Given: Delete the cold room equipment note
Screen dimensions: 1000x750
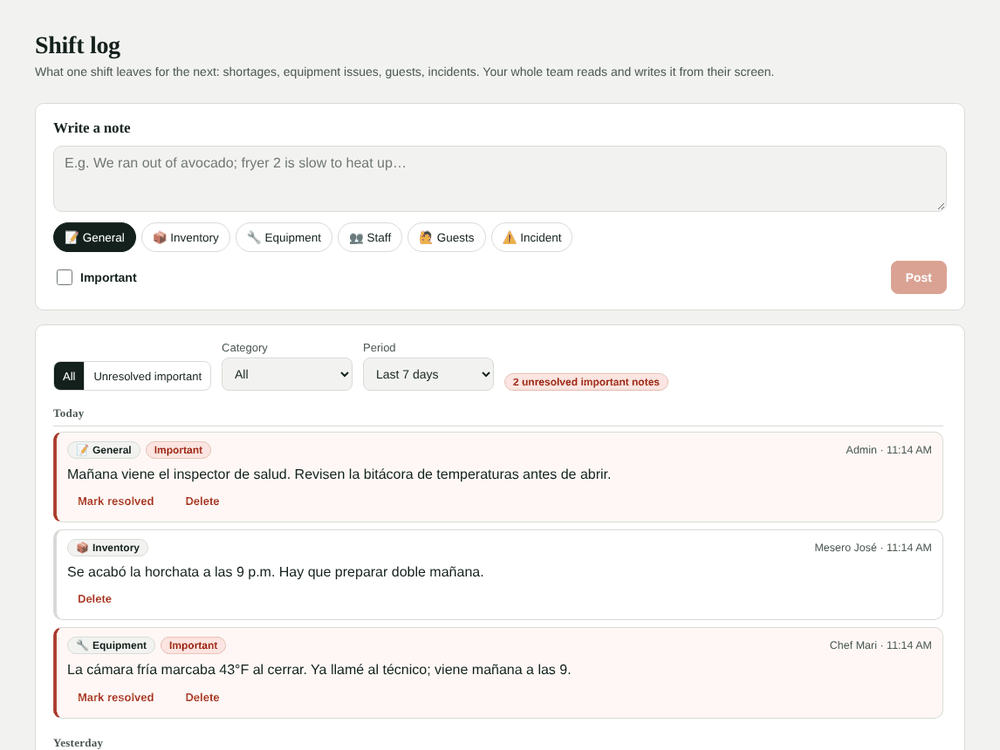Looking at the screenshot, I should (202, 697).
